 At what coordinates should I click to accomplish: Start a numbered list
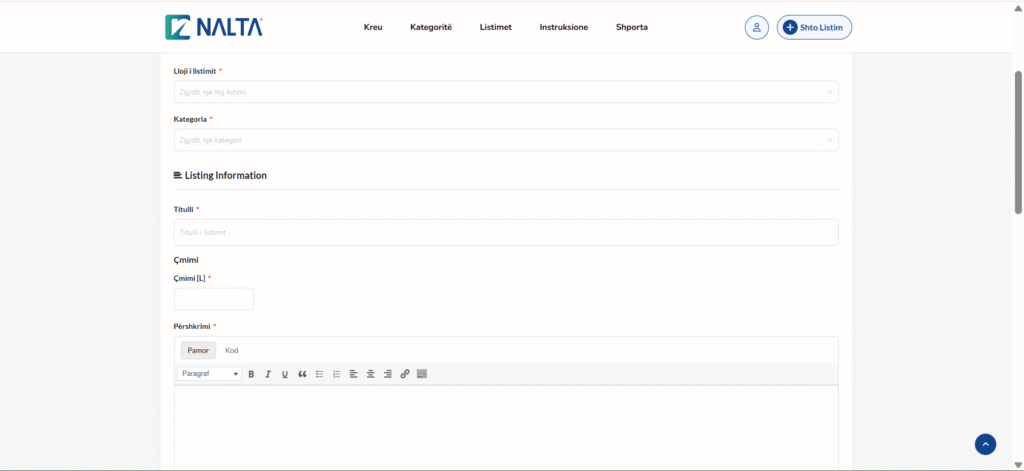337,374
